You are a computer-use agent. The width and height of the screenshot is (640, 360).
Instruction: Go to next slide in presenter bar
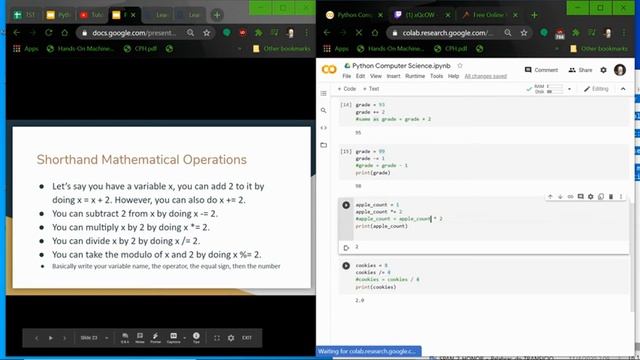click(64, 338)
